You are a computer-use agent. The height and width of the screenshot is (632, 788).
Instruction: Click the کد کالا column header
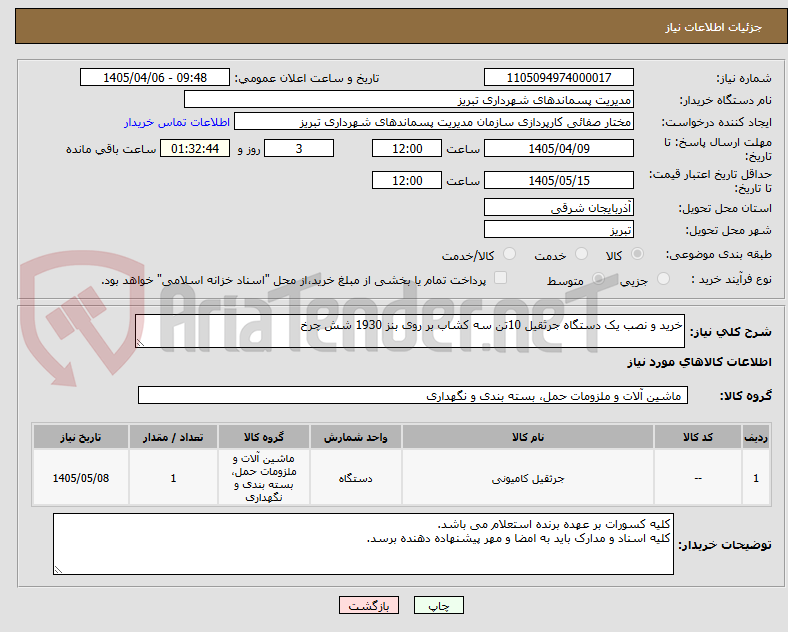698,437
